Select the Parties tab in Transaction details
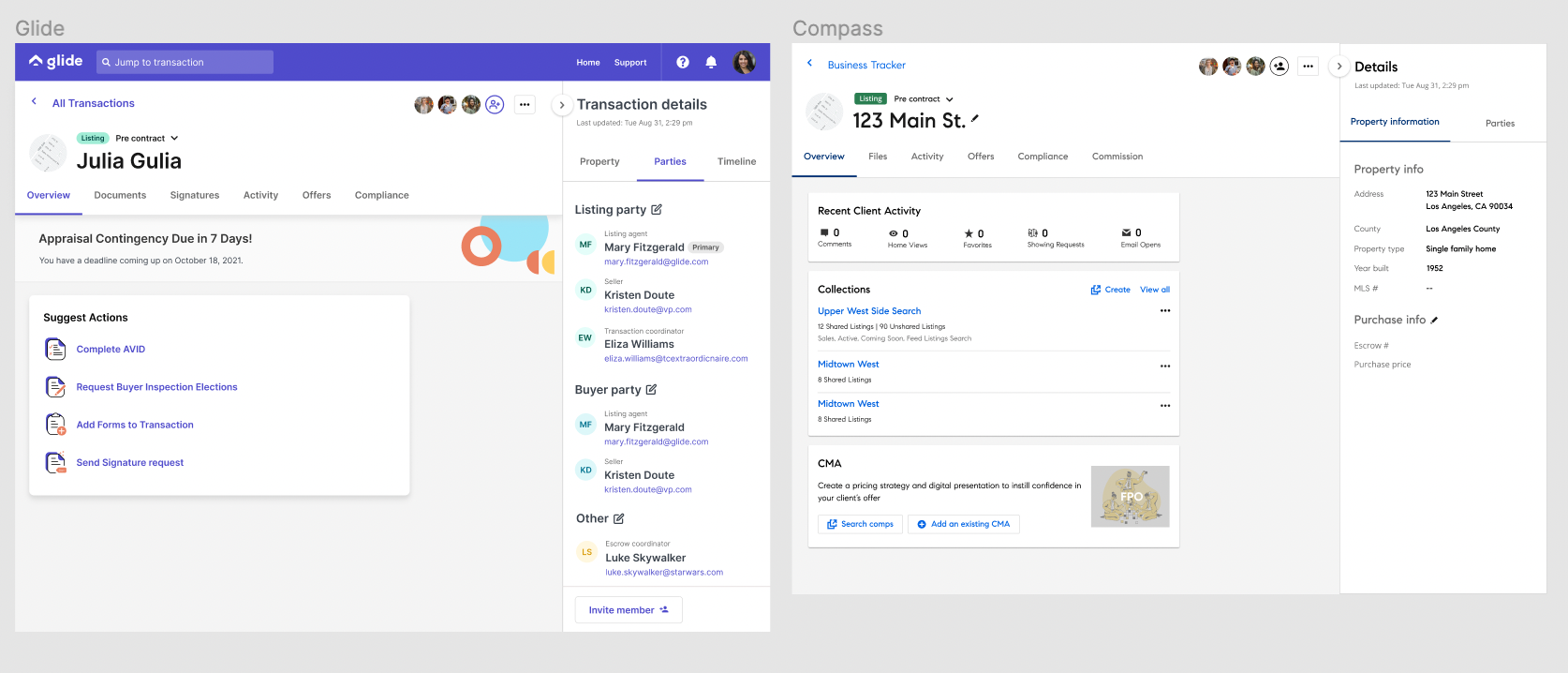Image resolution: width=1568 pixels, height=673 pixels. [671, 161]
